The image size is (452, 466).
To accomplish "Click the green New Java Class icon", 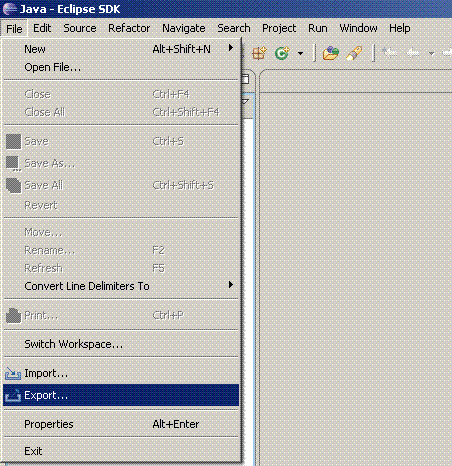I will 282,53.
